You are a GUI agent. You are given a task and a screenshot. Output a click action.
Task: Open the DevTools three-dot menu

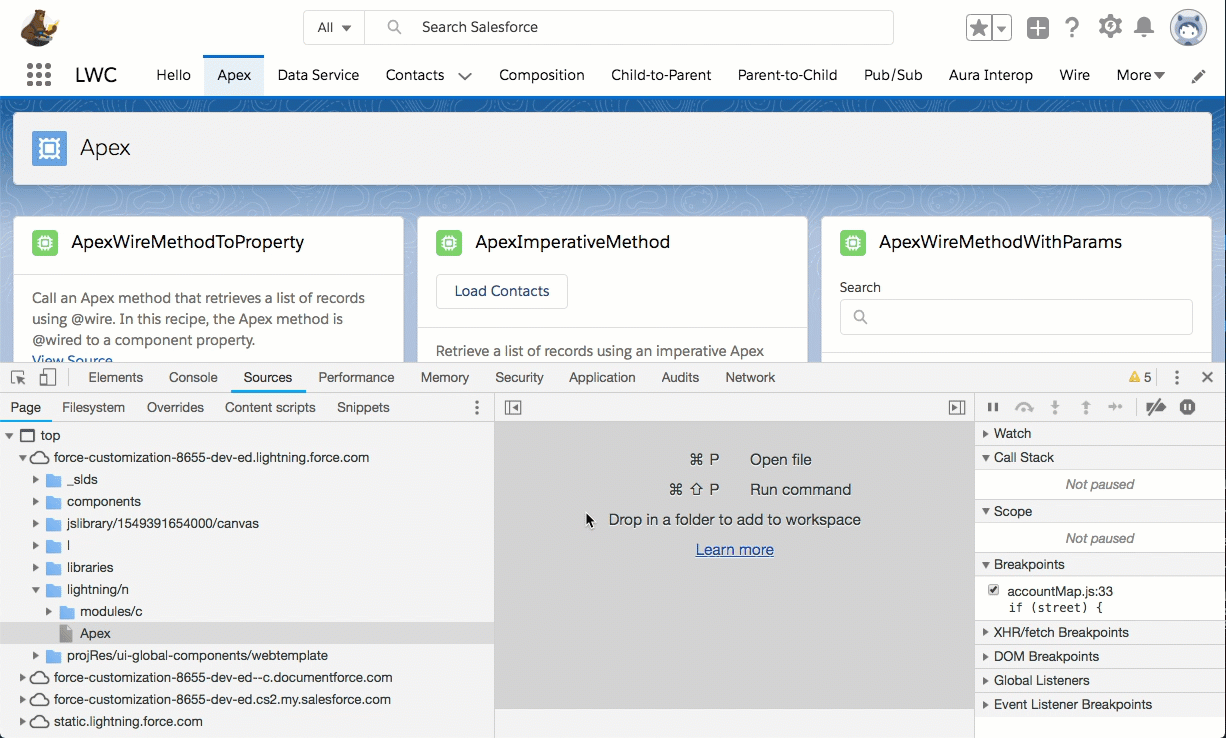pyautogui.click(x=1177, y=377)
